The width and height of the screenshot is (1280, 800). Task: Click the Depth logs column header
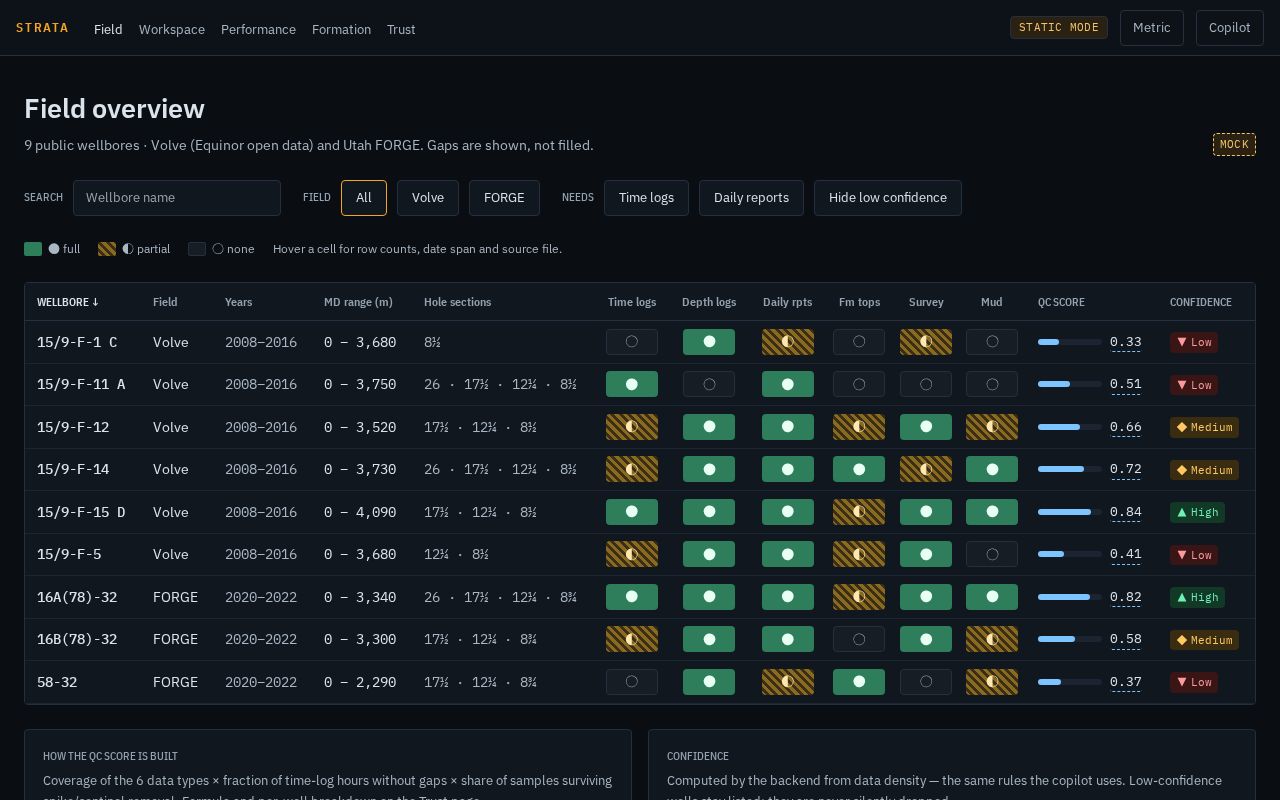709,302
